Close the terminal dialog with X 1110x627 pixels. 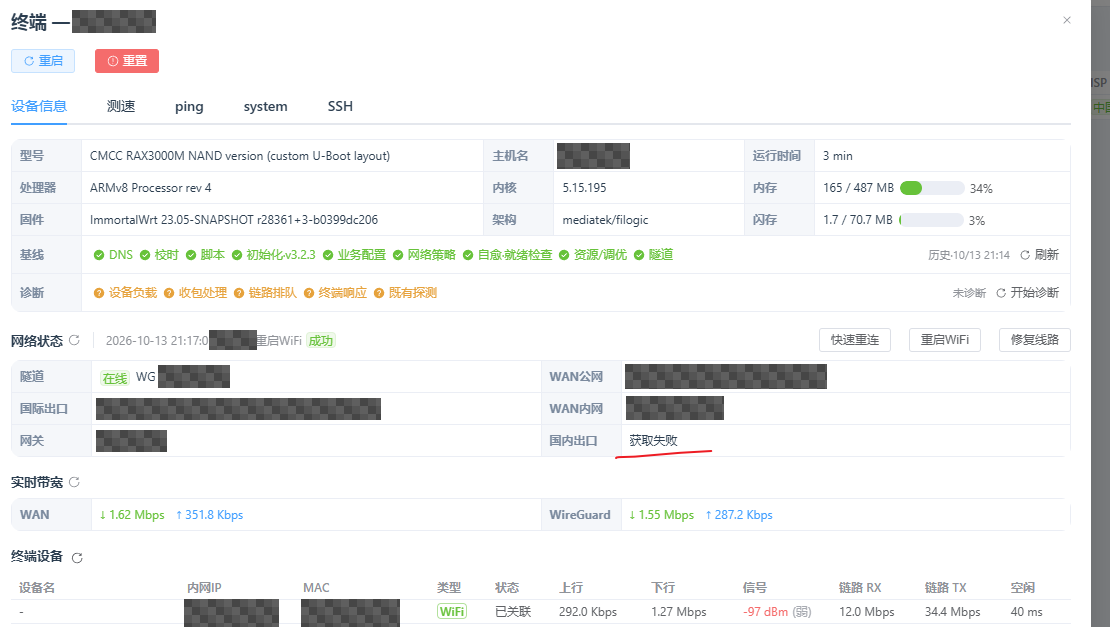coord(1067,20)
